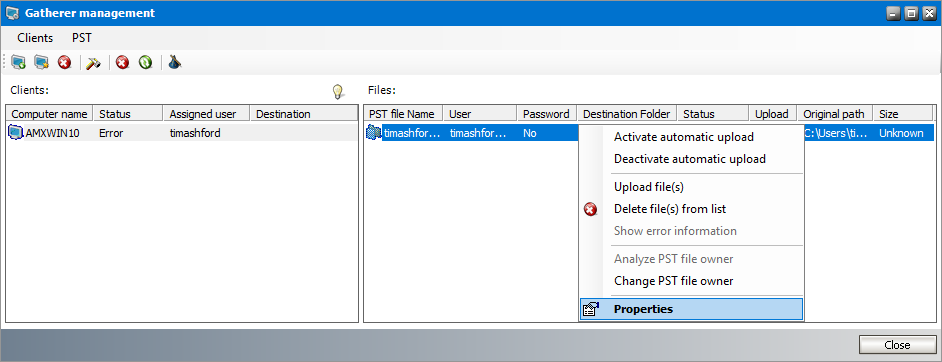Image resolution: width=942 pixels, height=362 pixels.
Task: Click the green refresh toolbar icon
Action: [145, 62]
